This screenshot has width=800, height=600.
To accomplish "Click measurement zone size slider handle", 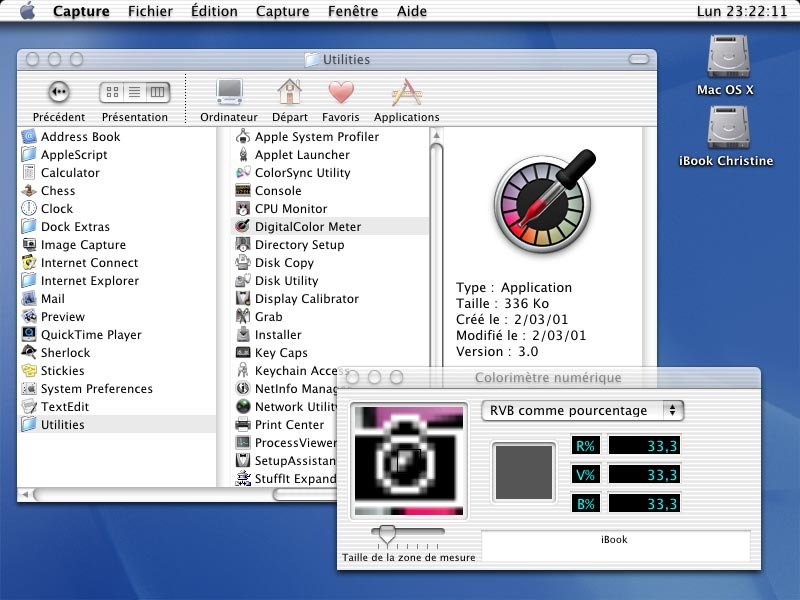I will 387,534.
